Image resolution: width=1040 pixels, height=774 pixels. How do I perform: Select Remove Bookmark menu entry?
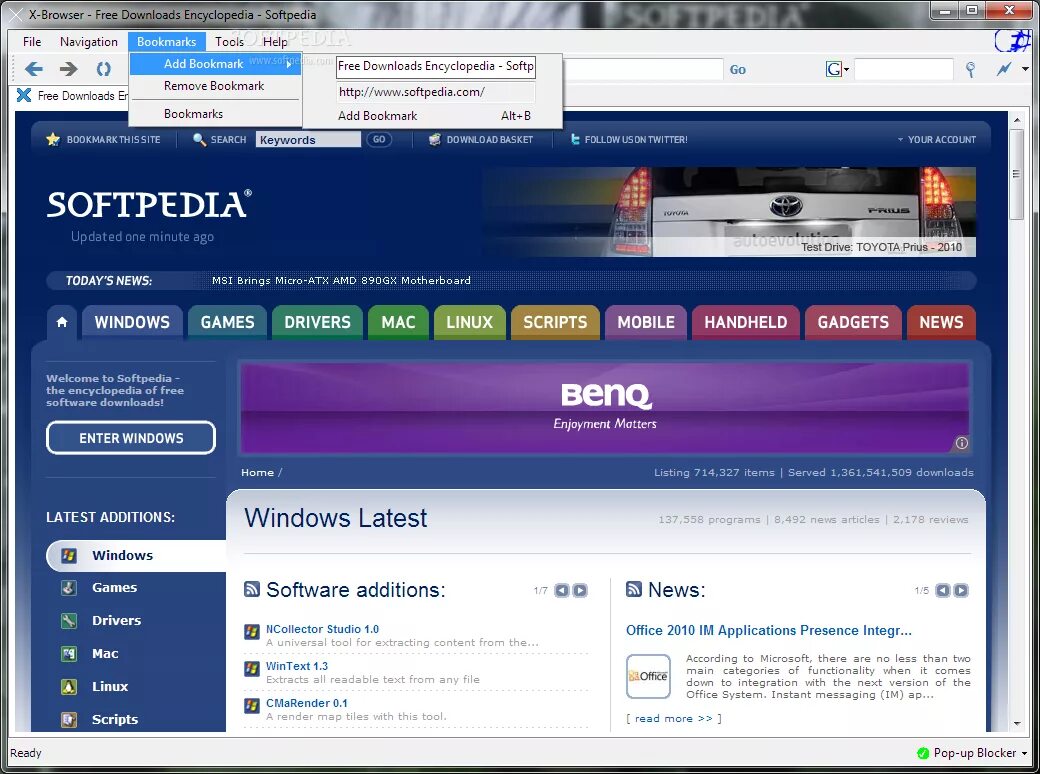216,86
